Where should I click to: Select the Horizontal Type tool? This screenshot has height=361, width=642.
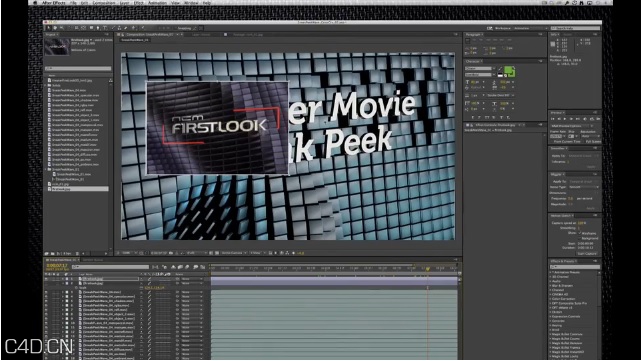(105, 28)
